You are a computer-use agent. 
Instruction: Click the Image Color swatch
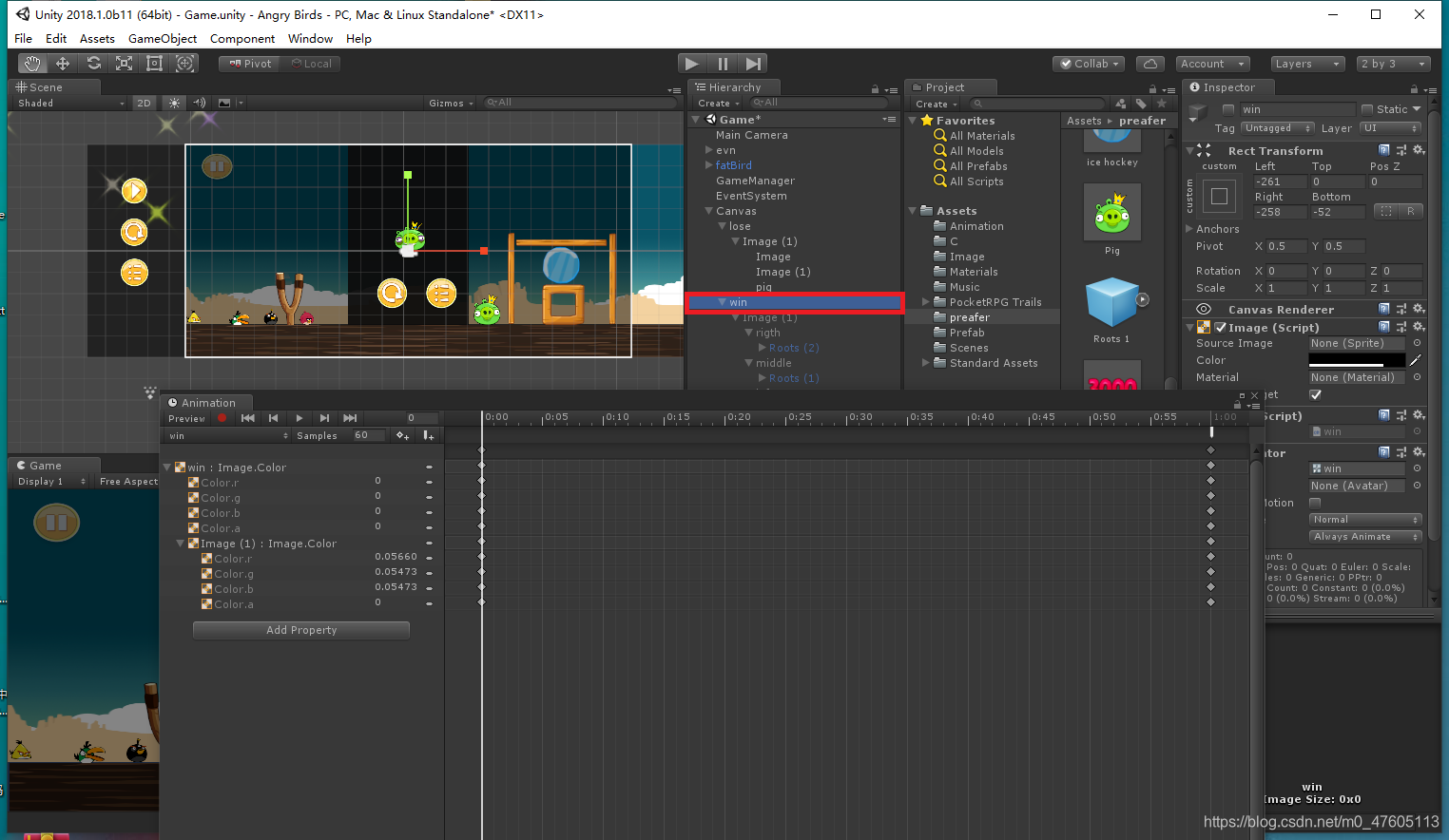(x=1357, y=360)
